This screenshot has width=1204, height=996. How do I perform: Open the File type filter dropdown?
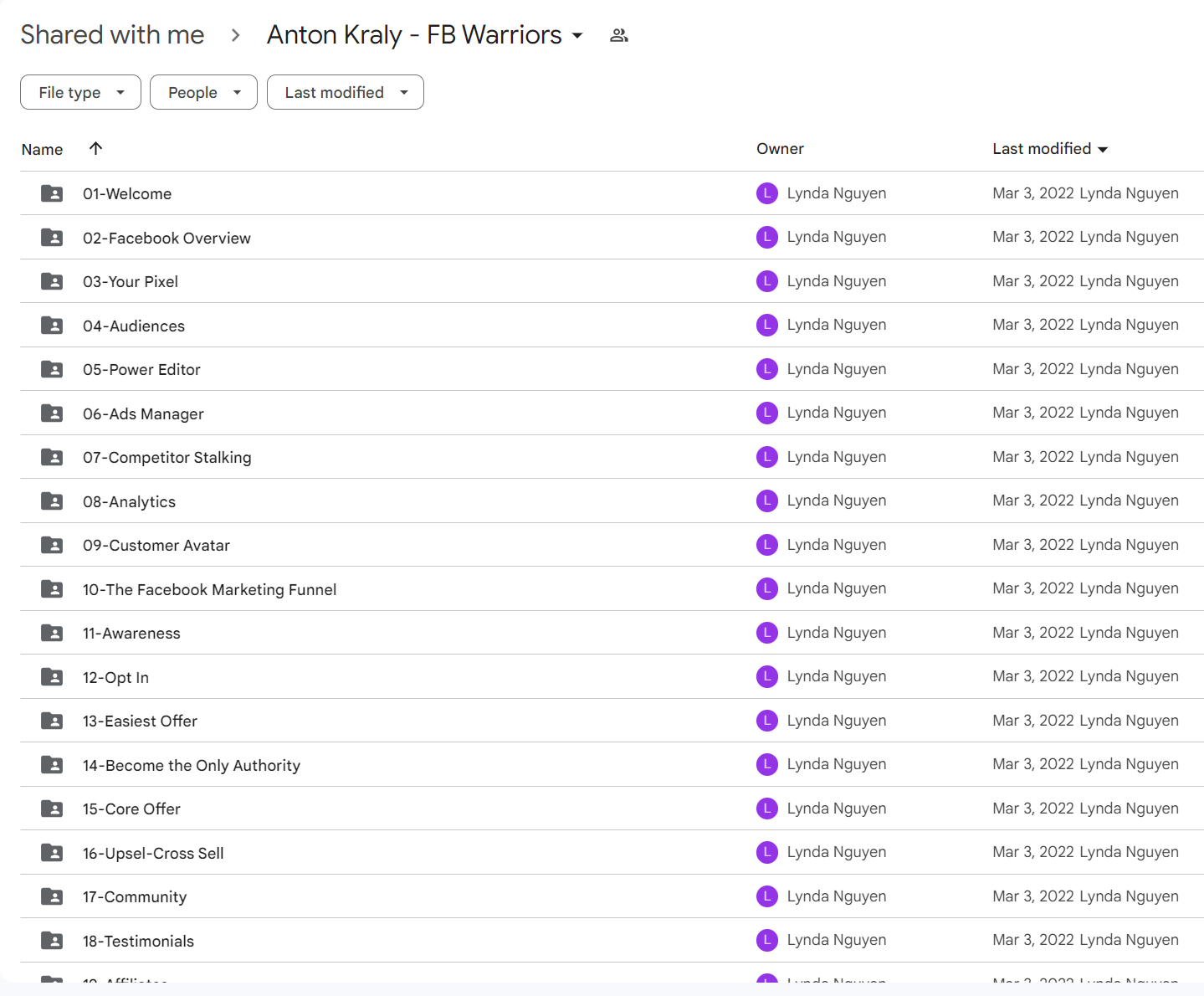[80, 92]
